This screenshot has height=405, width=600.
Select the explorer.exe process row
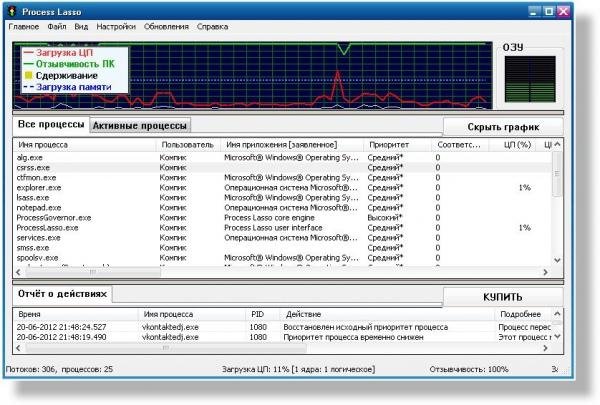(282, 188)
